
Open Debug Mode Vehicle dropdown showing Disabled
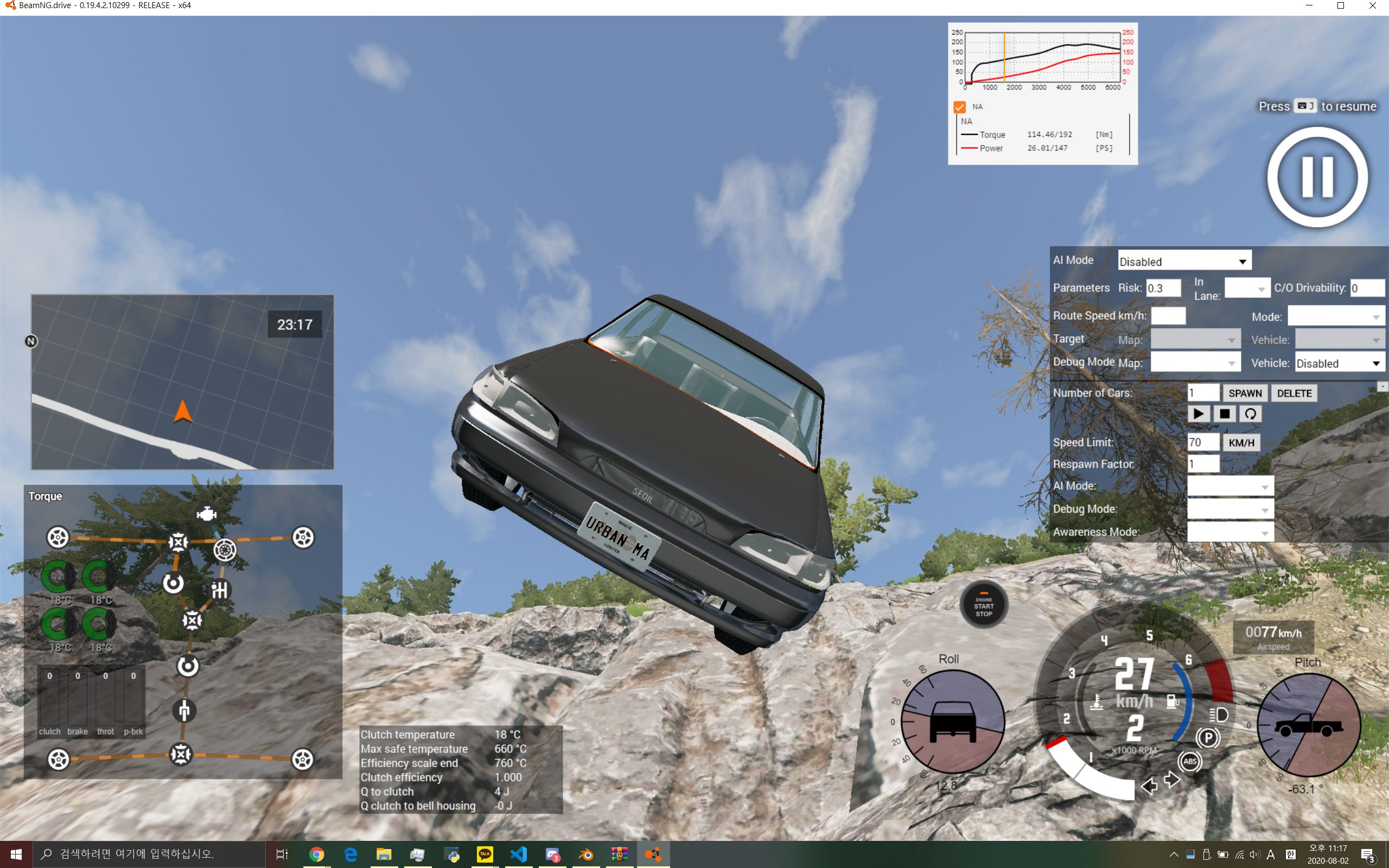[x=1340, y=363]
